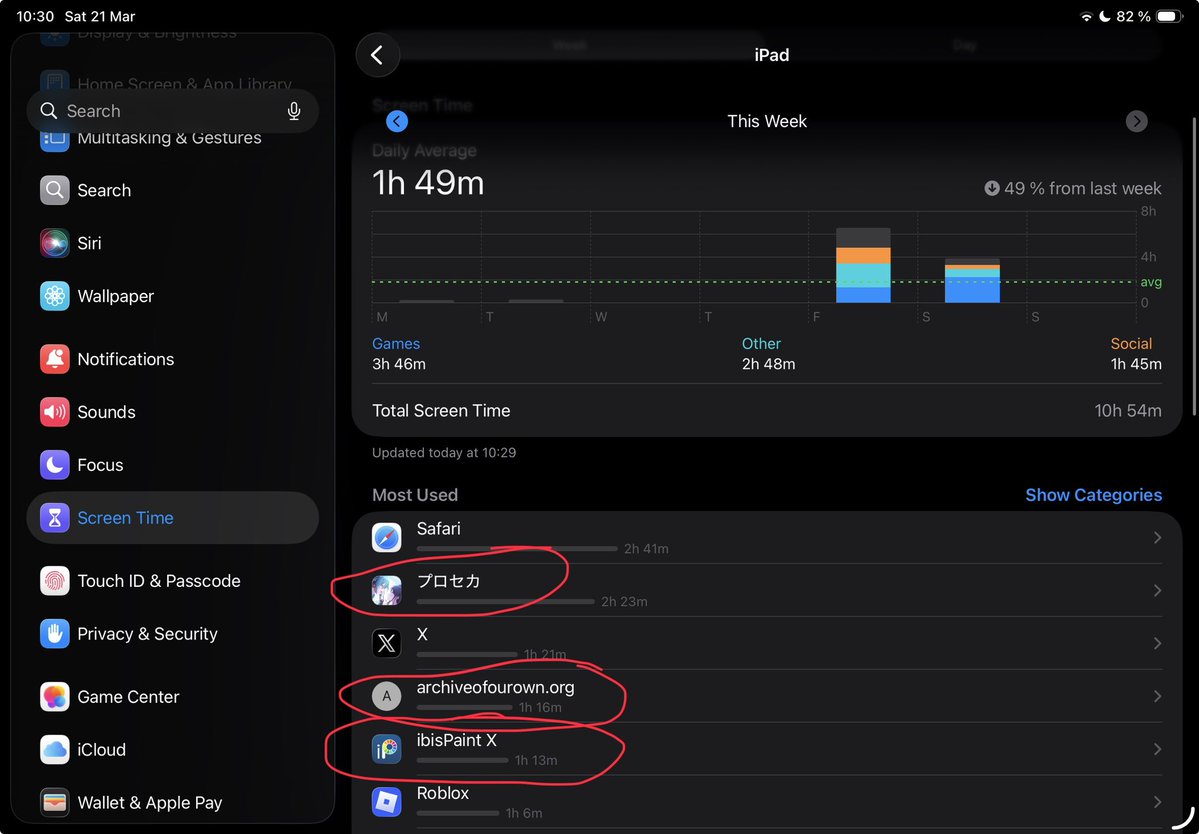Tap the Privacy & Security hand icon
Viewport: 1199px width, 834px height.
(54, 634)
